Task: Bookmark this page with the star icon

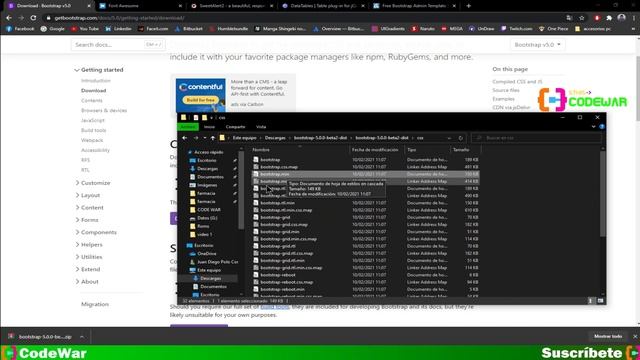Action: (x=582, y=18)
